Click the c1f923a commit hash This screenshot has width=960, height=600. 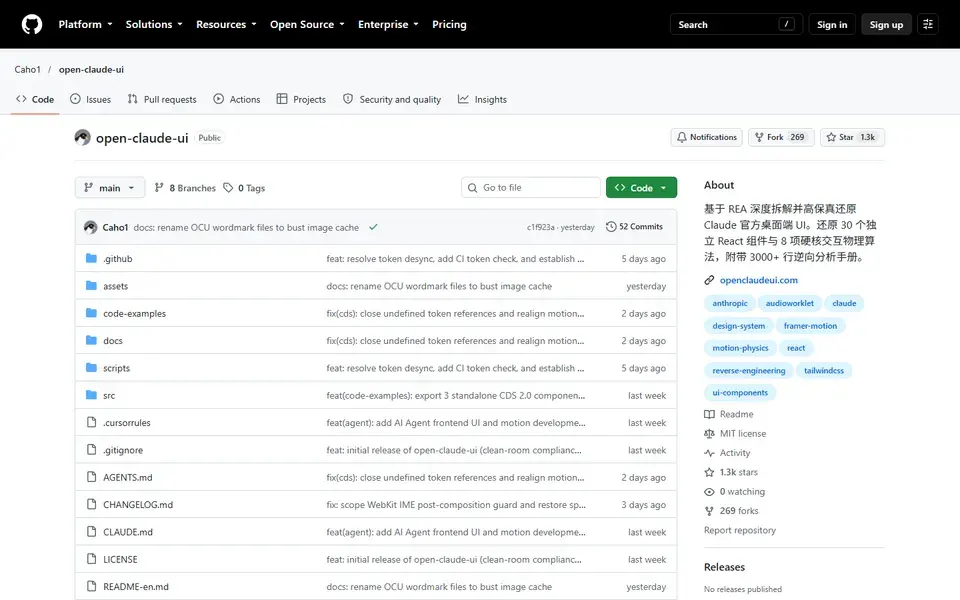540,227
